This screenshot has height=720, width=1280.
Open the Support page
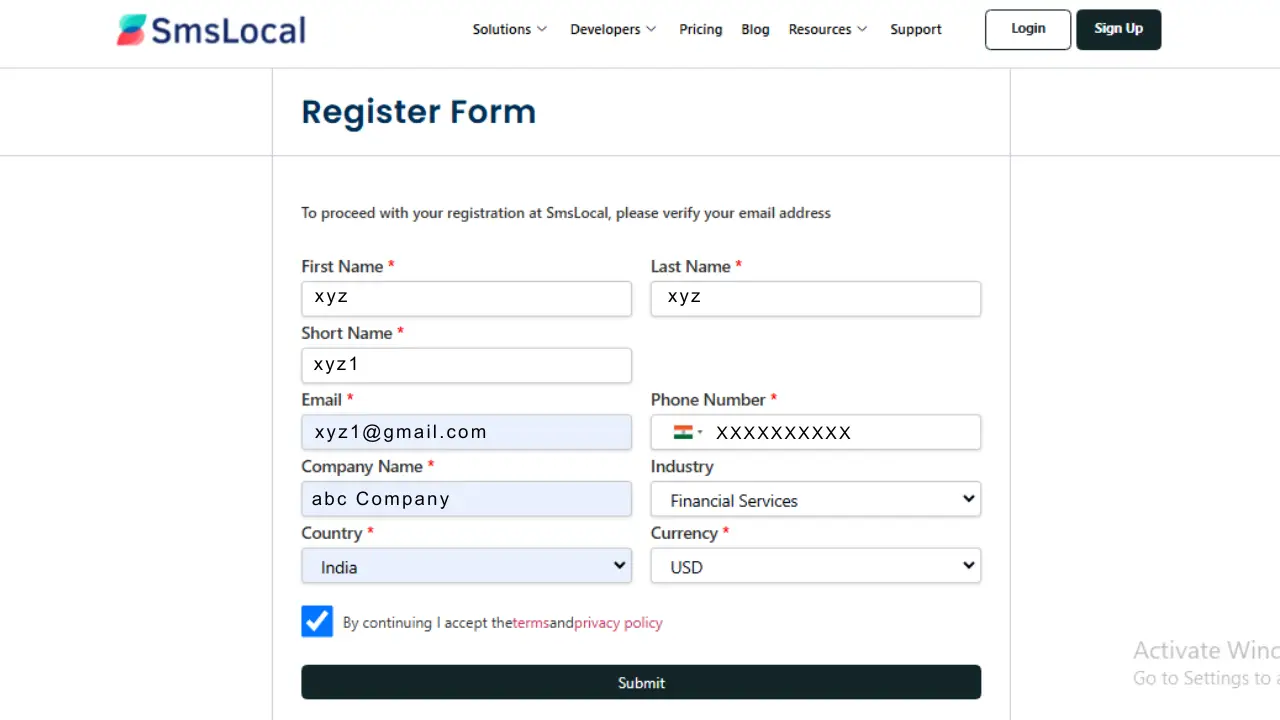[x=916, y=30]
